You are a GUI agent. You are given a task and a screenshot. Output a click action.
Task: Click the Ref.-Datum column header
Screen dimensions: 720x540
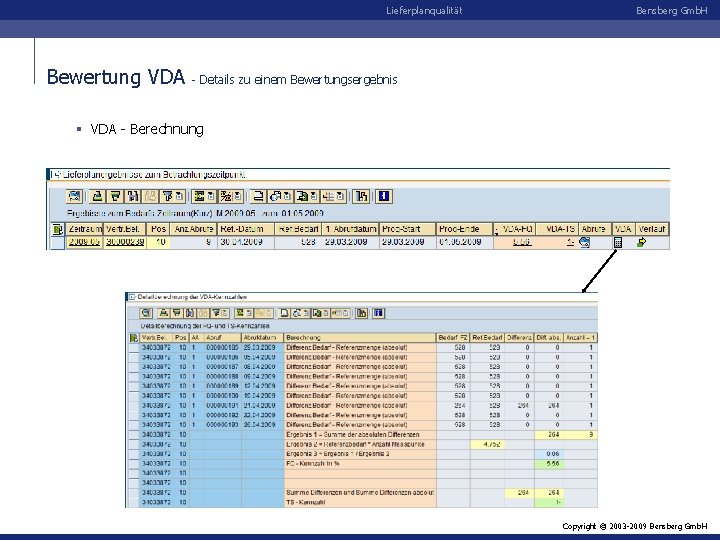click(x=246, y=229)
